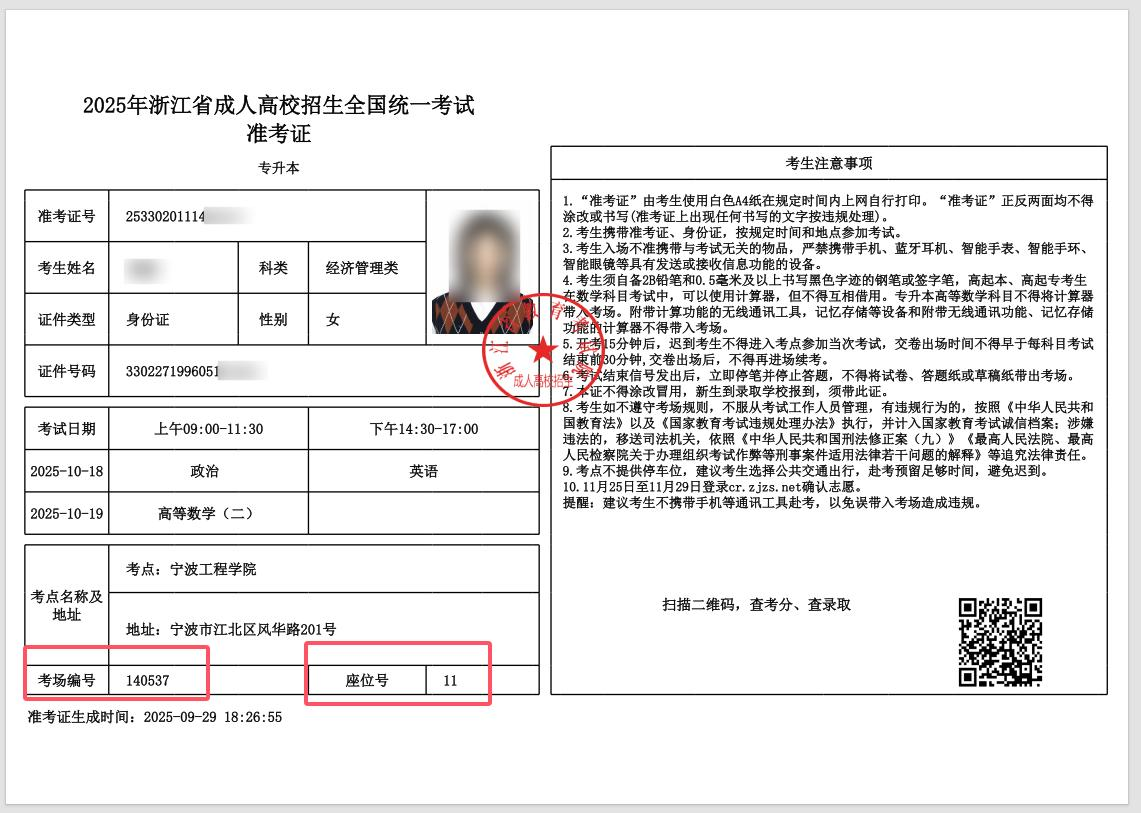This screenshot has width=1141, height=813.
Task: Select the 上午09:00-11:30 time header
Action: coord(208,429)
